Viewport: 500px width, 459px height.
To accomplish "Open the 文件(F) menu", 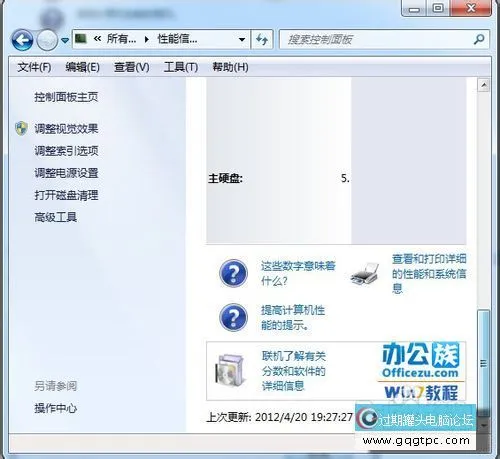I will (34, 67).
